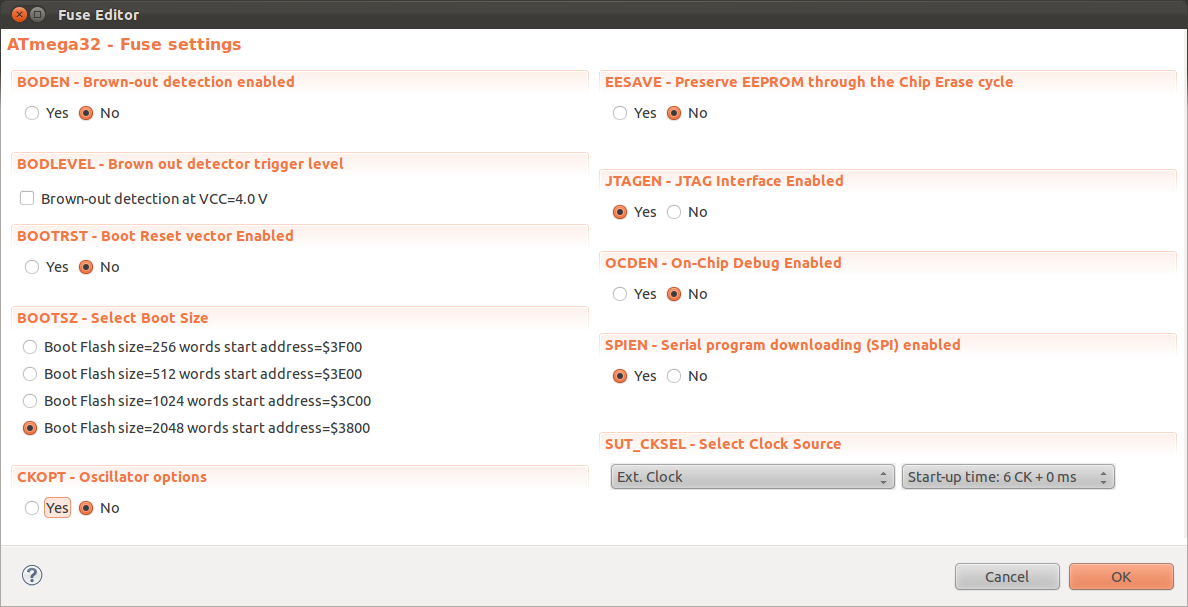Select Yes for CKOPT oscillator options
This screenshot has height=607, width=1188.
(x=31, y=508)
